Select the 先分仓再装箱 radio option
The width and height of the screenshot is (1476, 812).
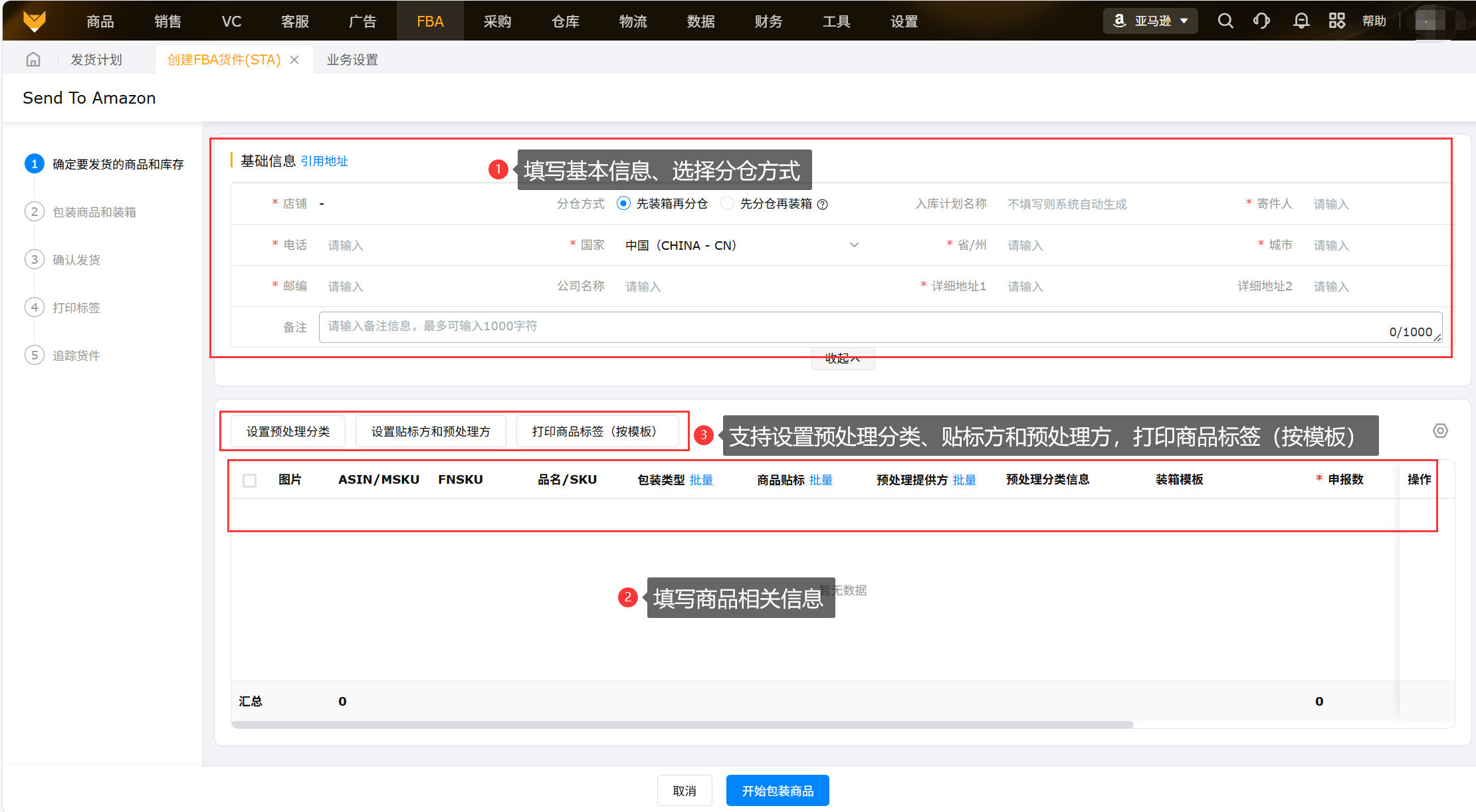(728, 204)
